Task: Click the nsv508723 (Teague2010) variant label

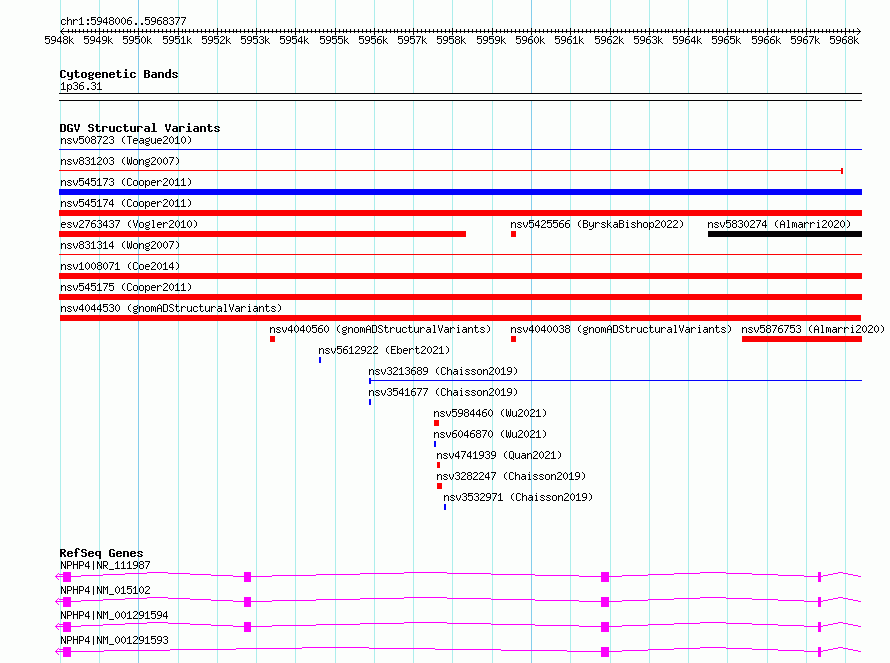Action: (126, 140)
